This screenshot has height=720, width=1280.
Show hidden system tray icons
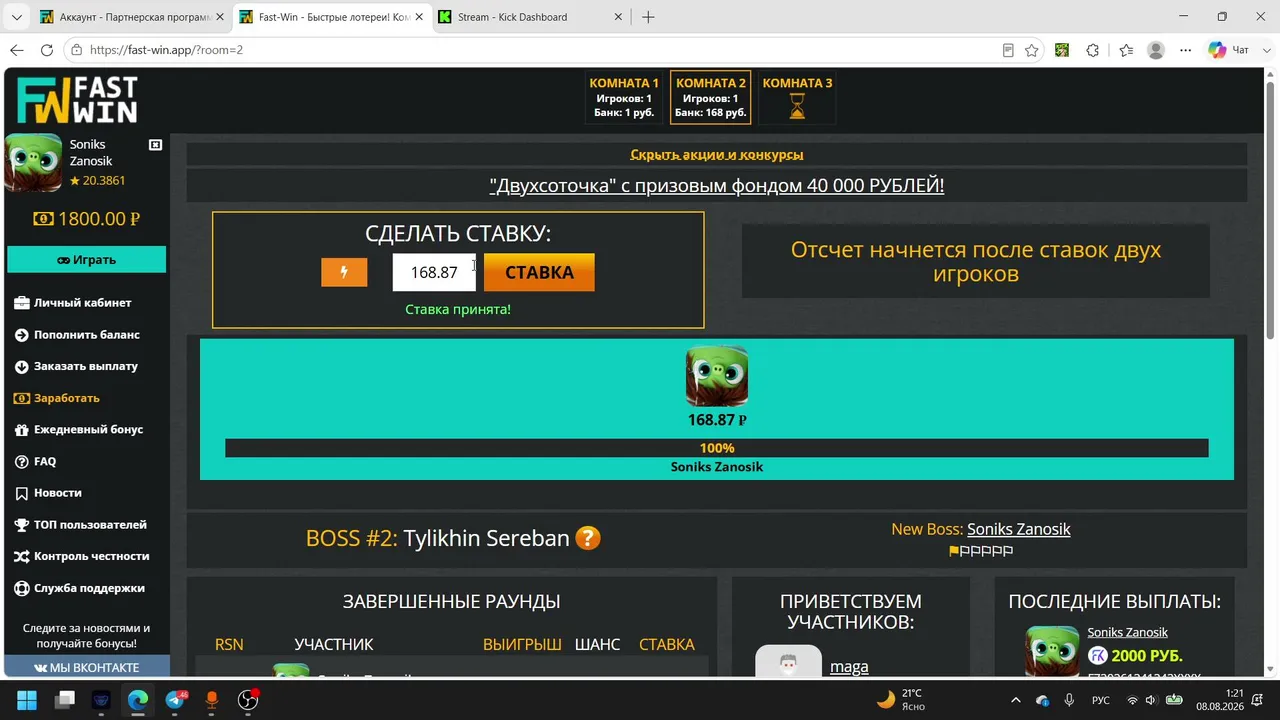[1016, 700]
